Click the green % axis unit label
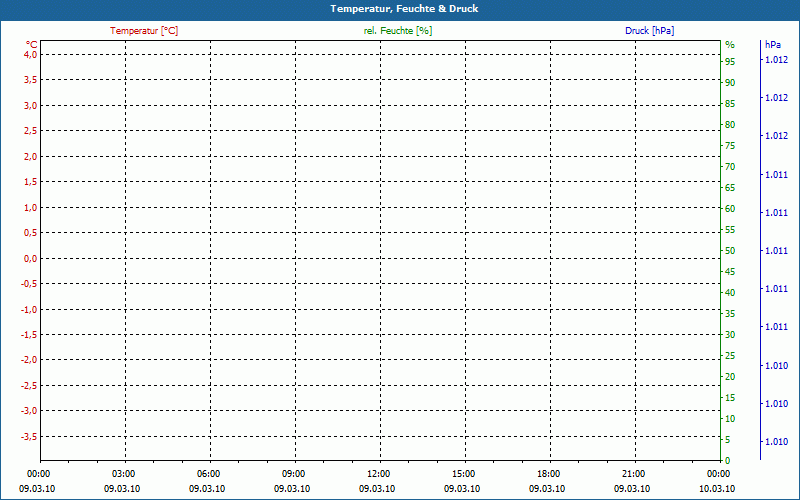This screenshot has height=500, width=800. [x=730, y=44]
